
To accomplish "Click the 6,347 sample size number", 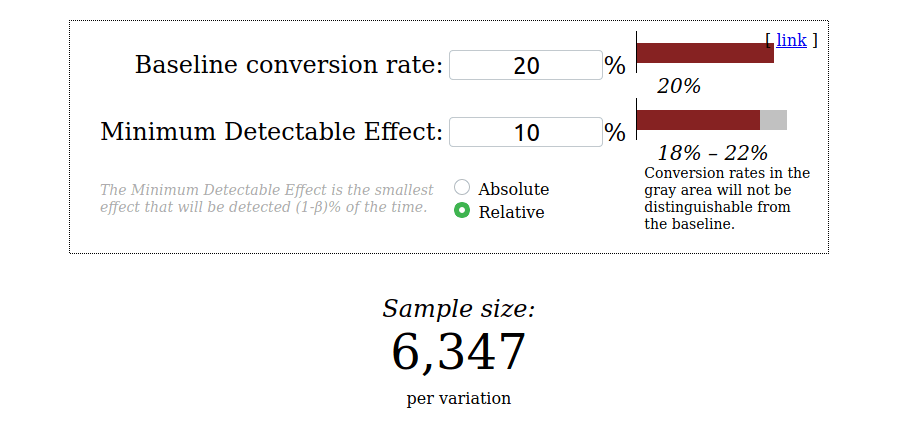I will (458, 352).
